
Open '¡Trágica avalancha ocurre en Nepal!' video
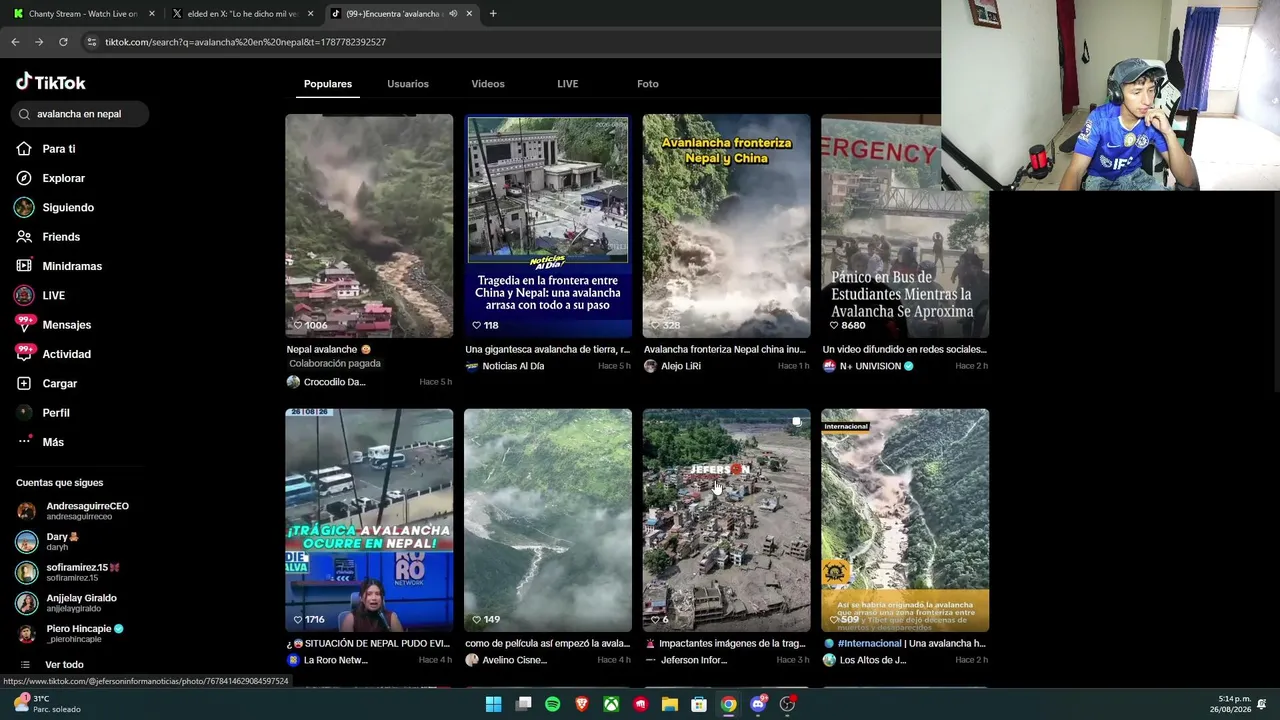click(369, 520)
